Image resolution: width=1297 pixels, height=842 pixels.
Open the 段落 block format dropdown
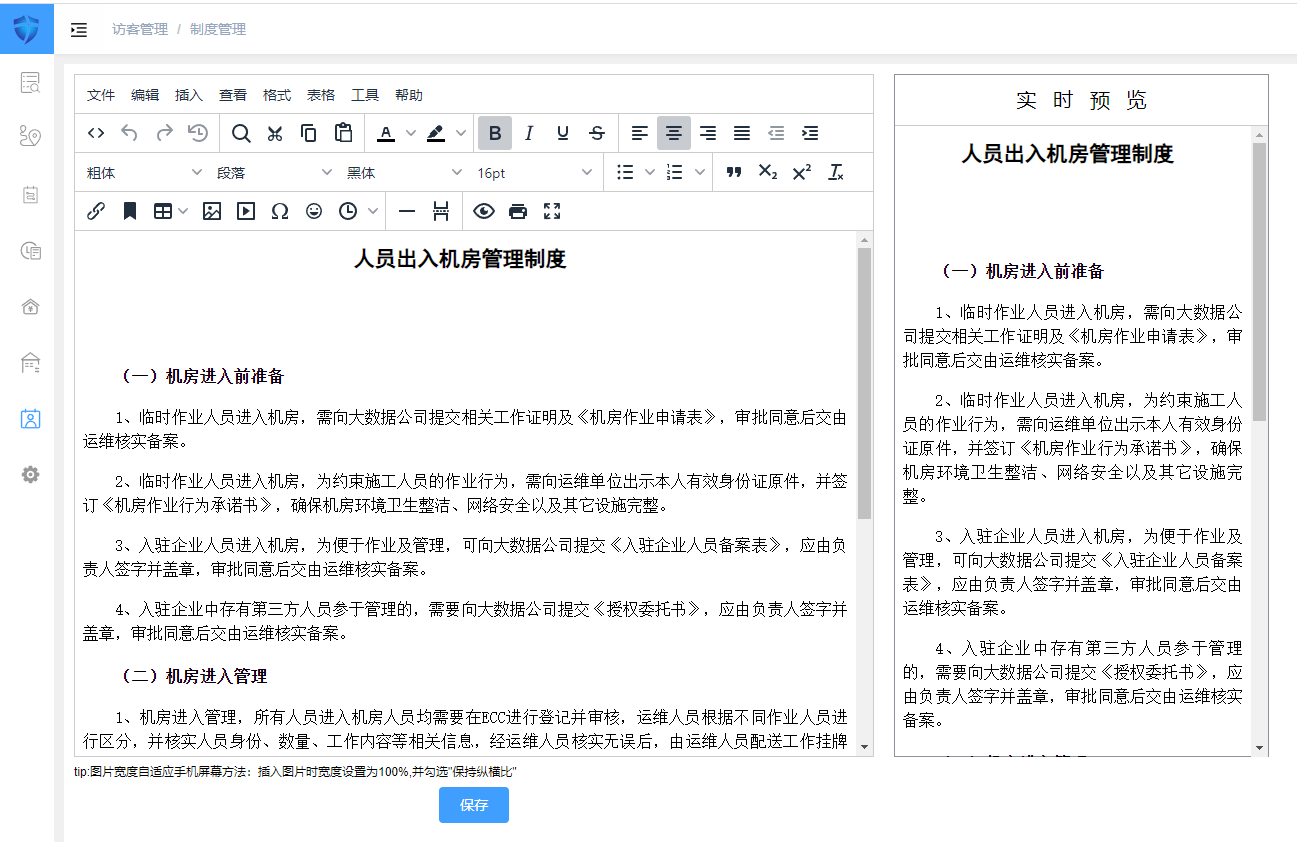click(x=274, y=173)
